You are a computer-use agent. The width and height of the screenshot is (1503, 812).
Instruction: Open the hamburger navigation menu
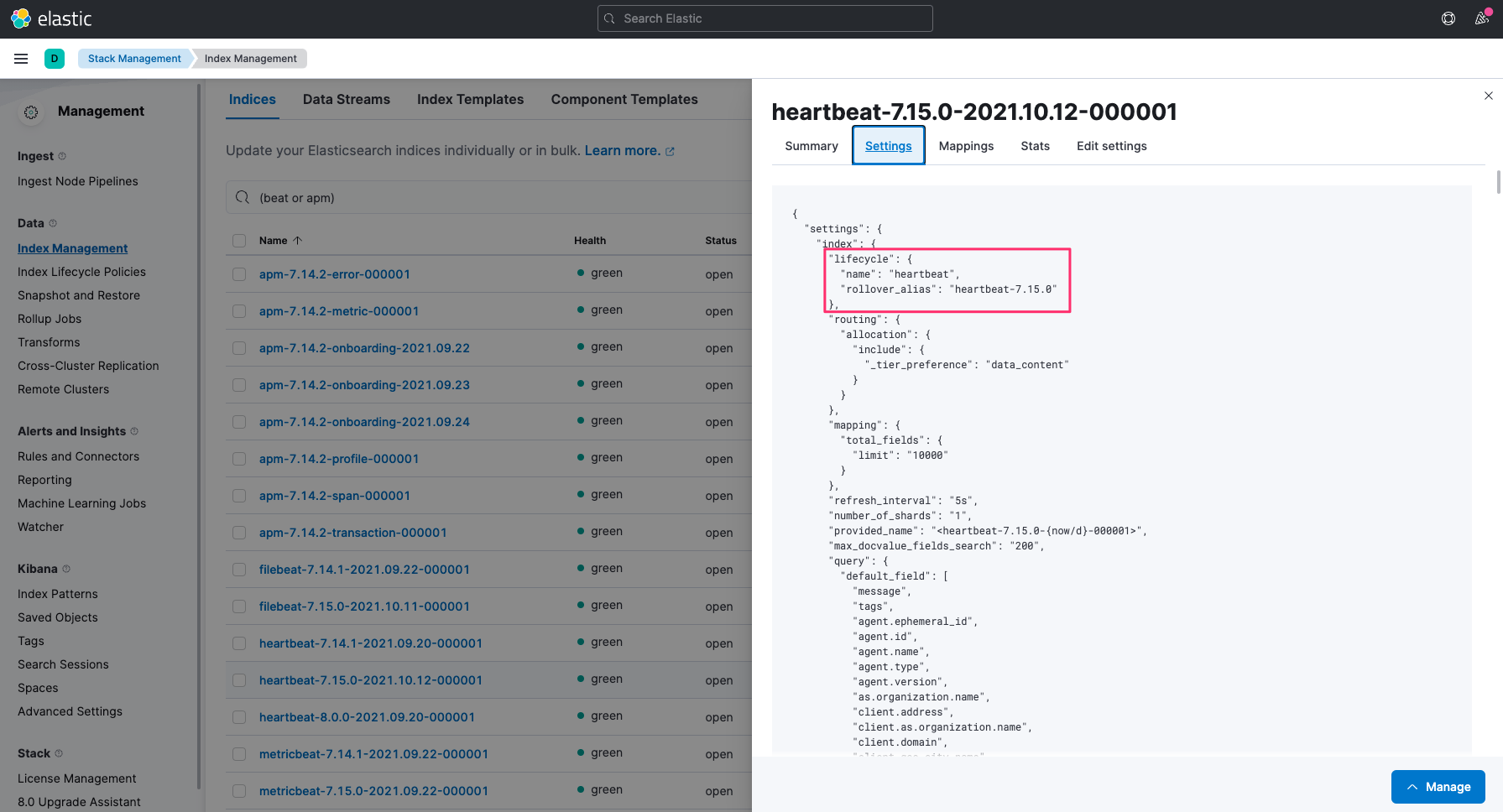21,59
